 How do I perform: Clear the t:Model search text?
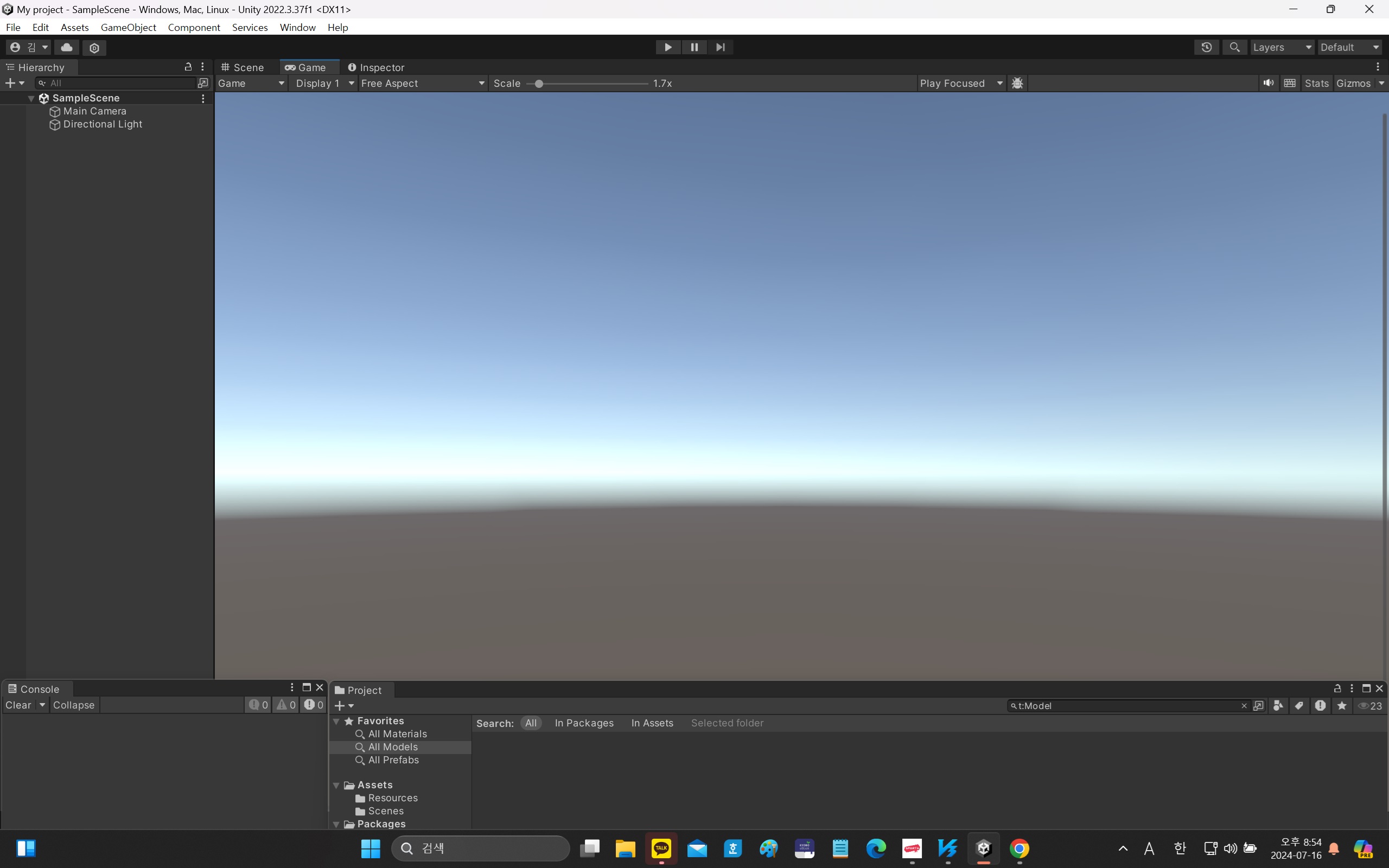click(1244, 706)
